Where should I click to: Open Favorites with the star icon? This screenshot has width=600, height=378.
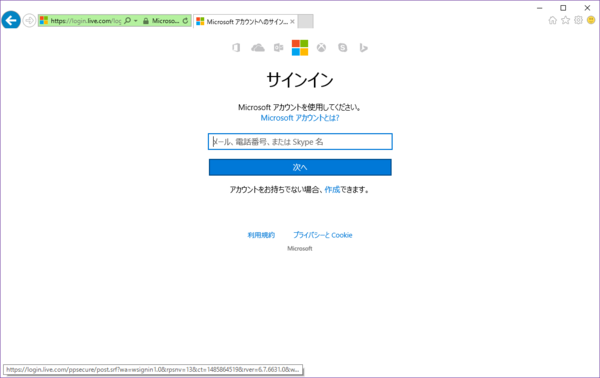(x=565, y=20)
